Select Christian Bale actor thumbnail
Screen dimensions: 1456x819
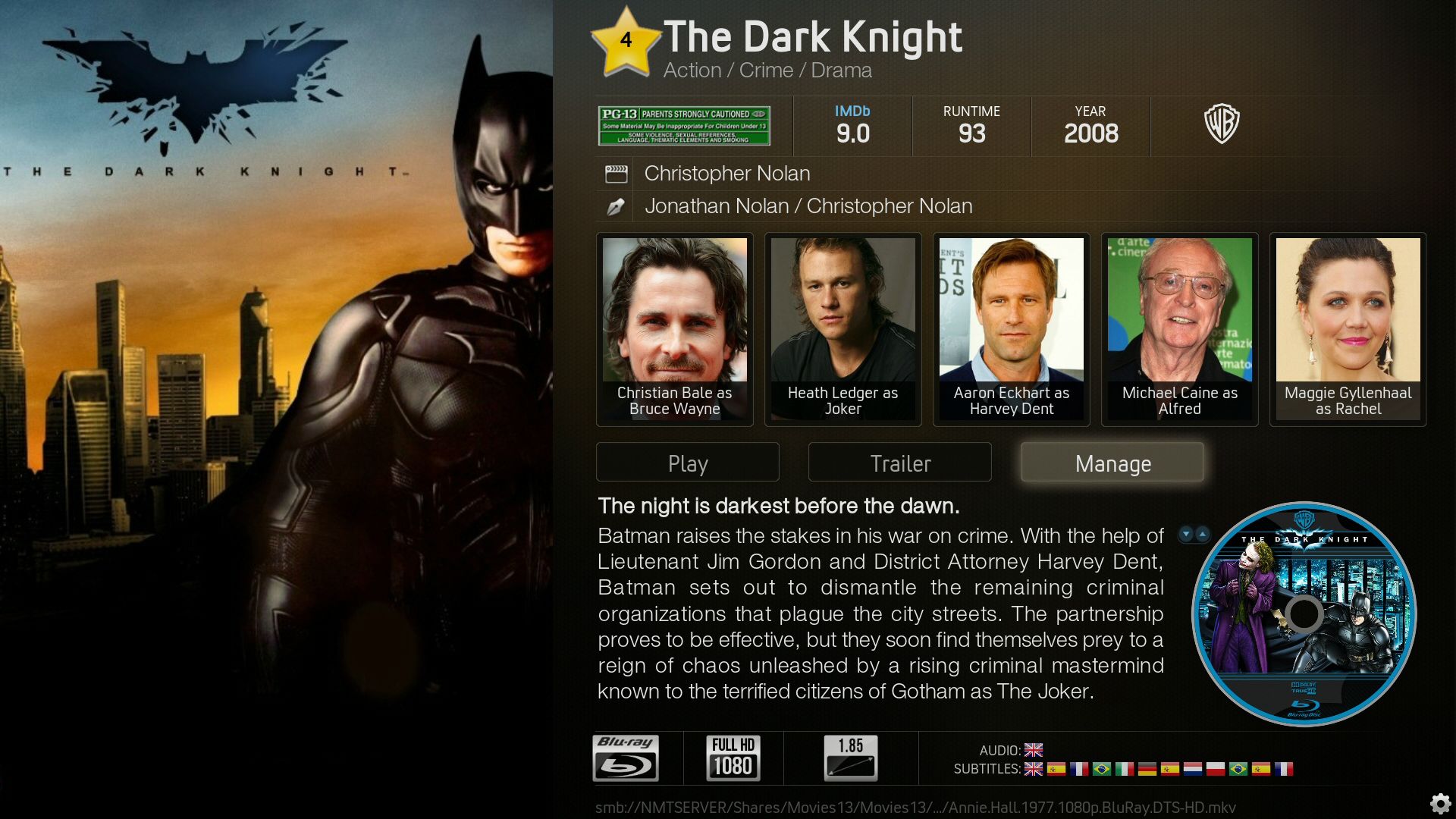[x=675, y=329]
